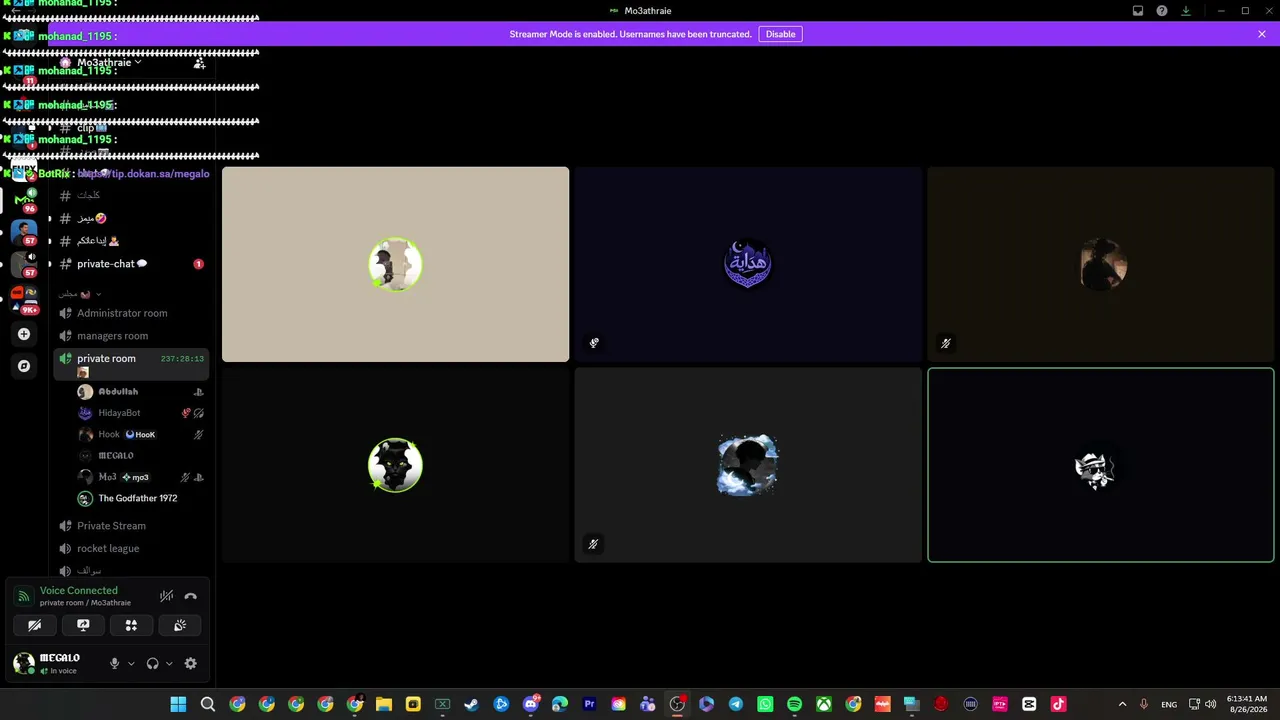Deafen with the headphones icon
Image resolution: width=1280 pixels, height=720 pixels.
(x=152, y=663)
